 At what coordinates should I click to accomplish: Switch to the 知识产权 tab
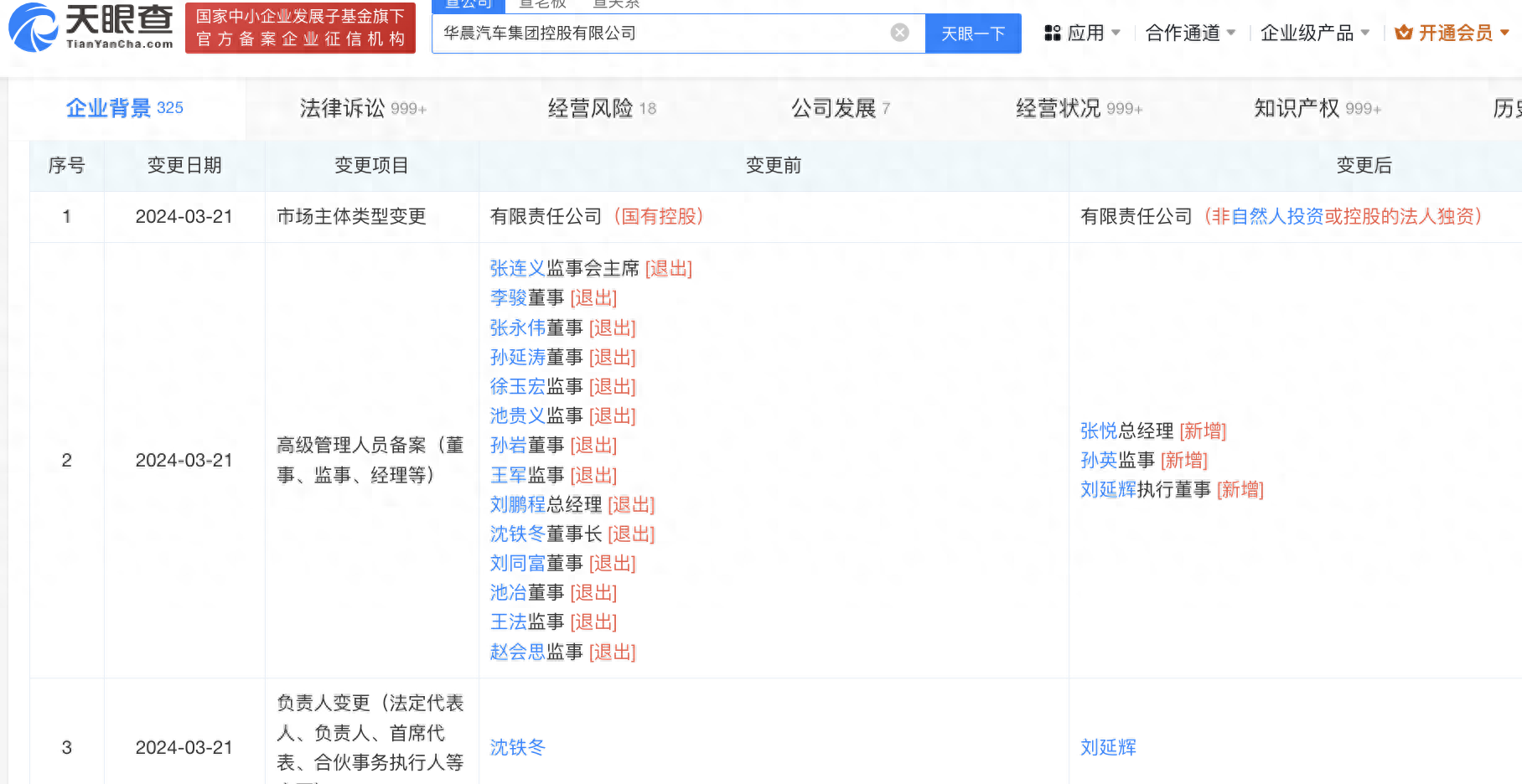tap(1318, 108)
